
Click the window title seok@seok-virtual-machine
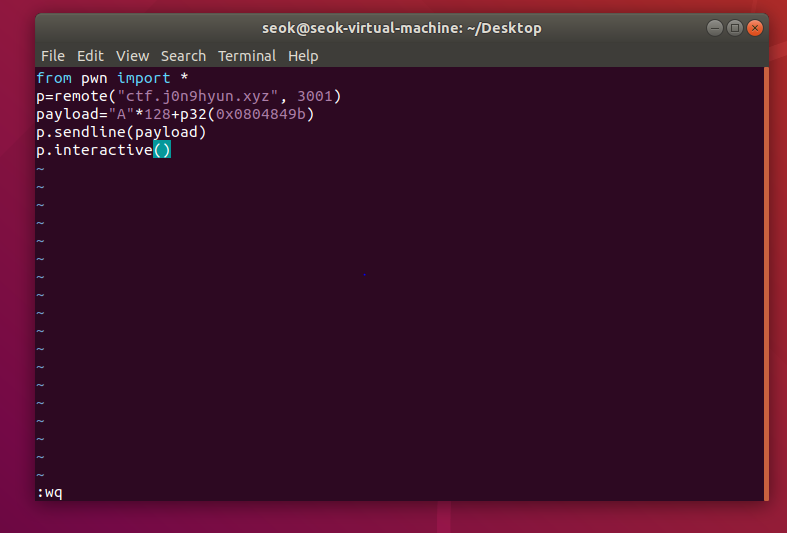[402, 28]
